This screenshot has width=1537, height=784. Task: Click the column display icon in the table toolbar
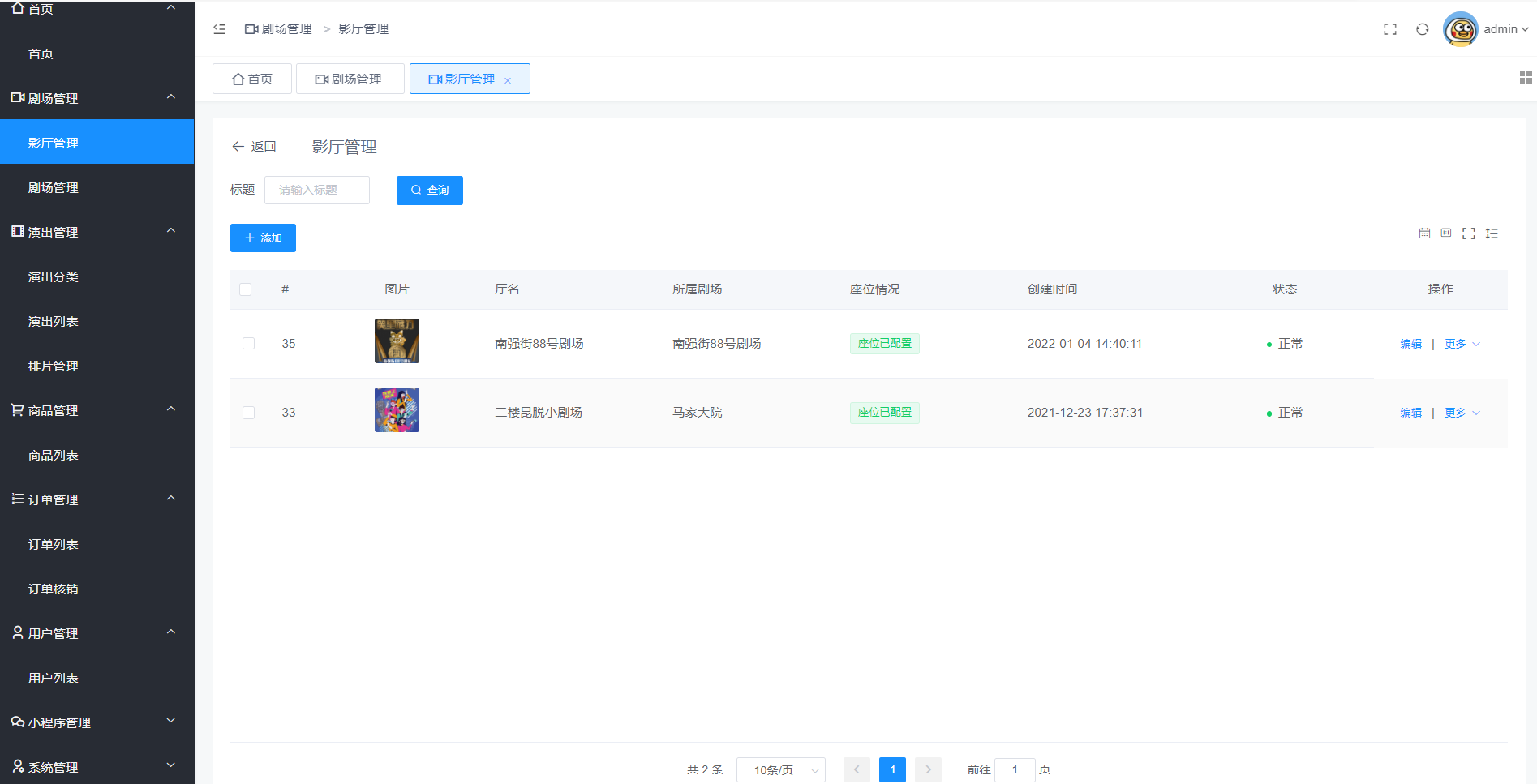[x=1446, y=233]
